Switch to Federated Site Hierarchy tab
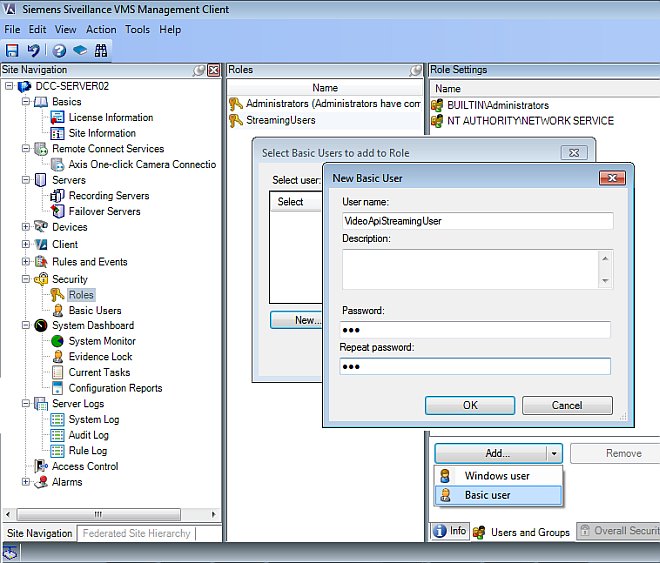 (x=137, y=533)
